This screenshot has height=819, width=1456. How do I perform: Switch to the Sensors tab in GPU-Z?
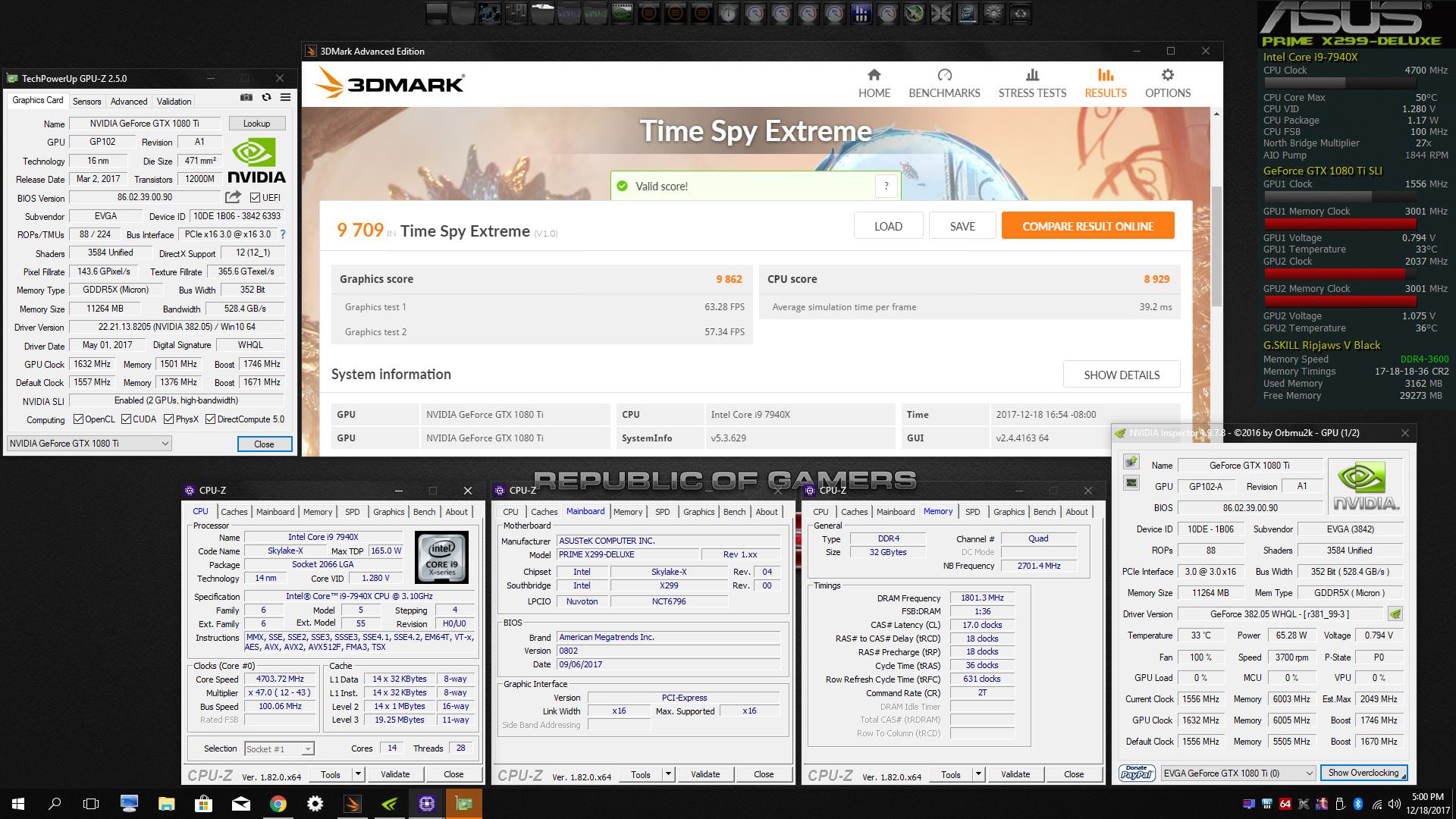tap(86, 101)
